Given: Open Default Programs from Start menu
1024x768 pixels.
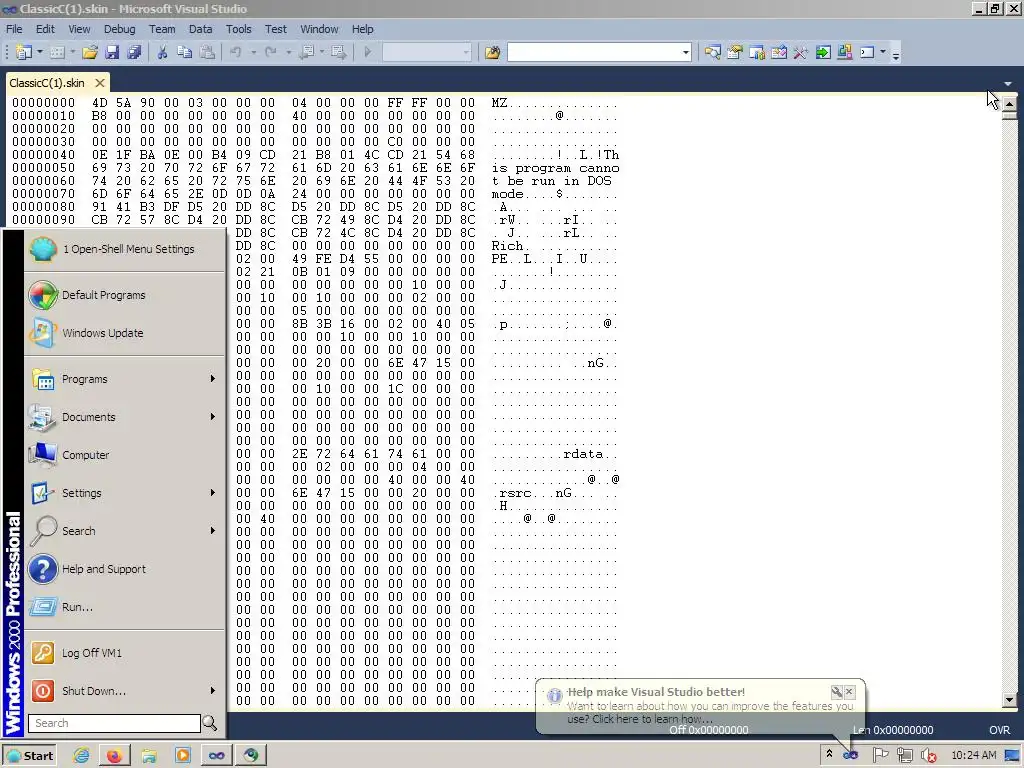Looking at the screenshot, I should tap(123, 295).
